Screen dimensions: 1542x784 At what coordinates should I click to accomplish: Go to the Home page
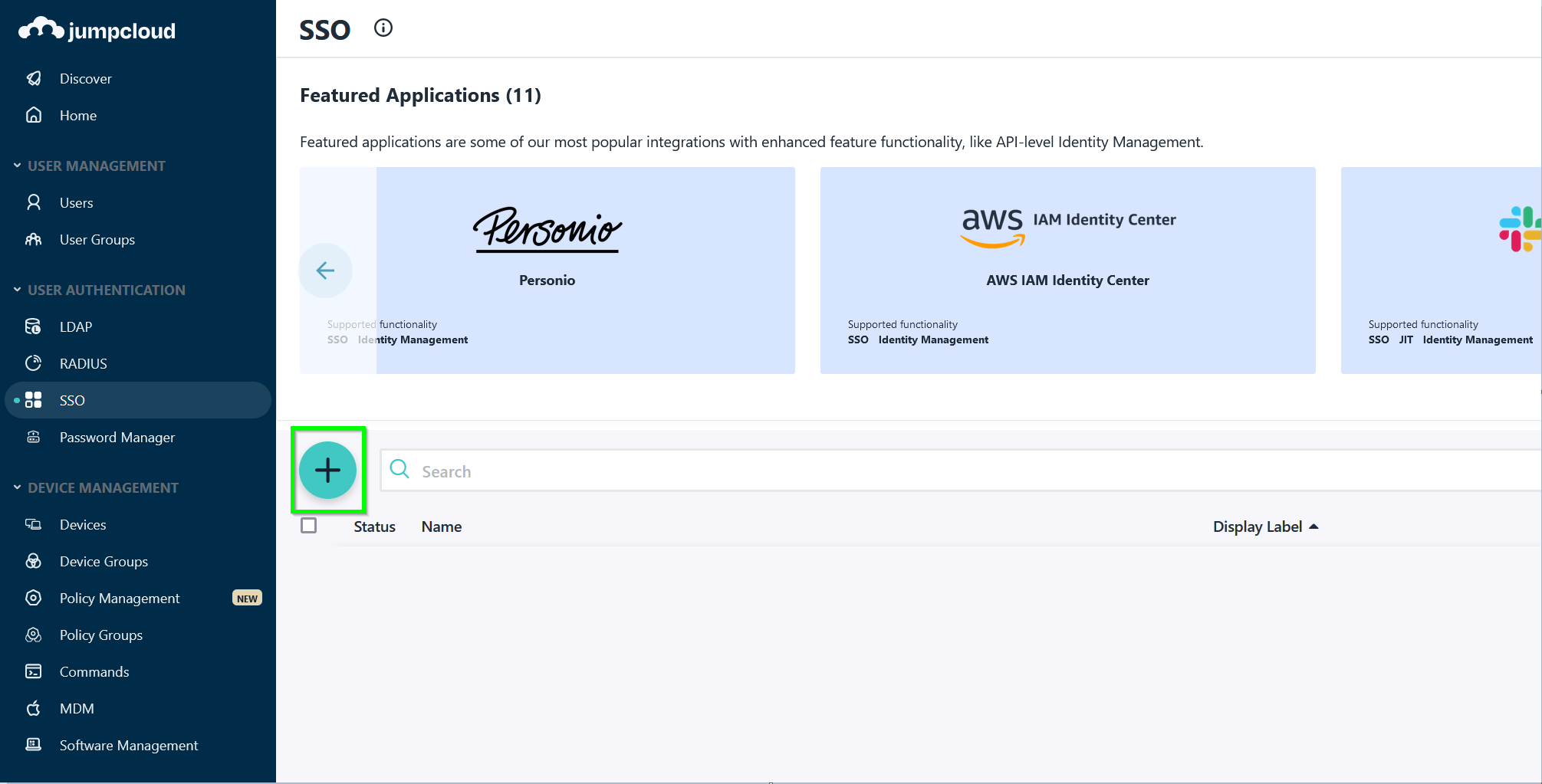[78, 116]
